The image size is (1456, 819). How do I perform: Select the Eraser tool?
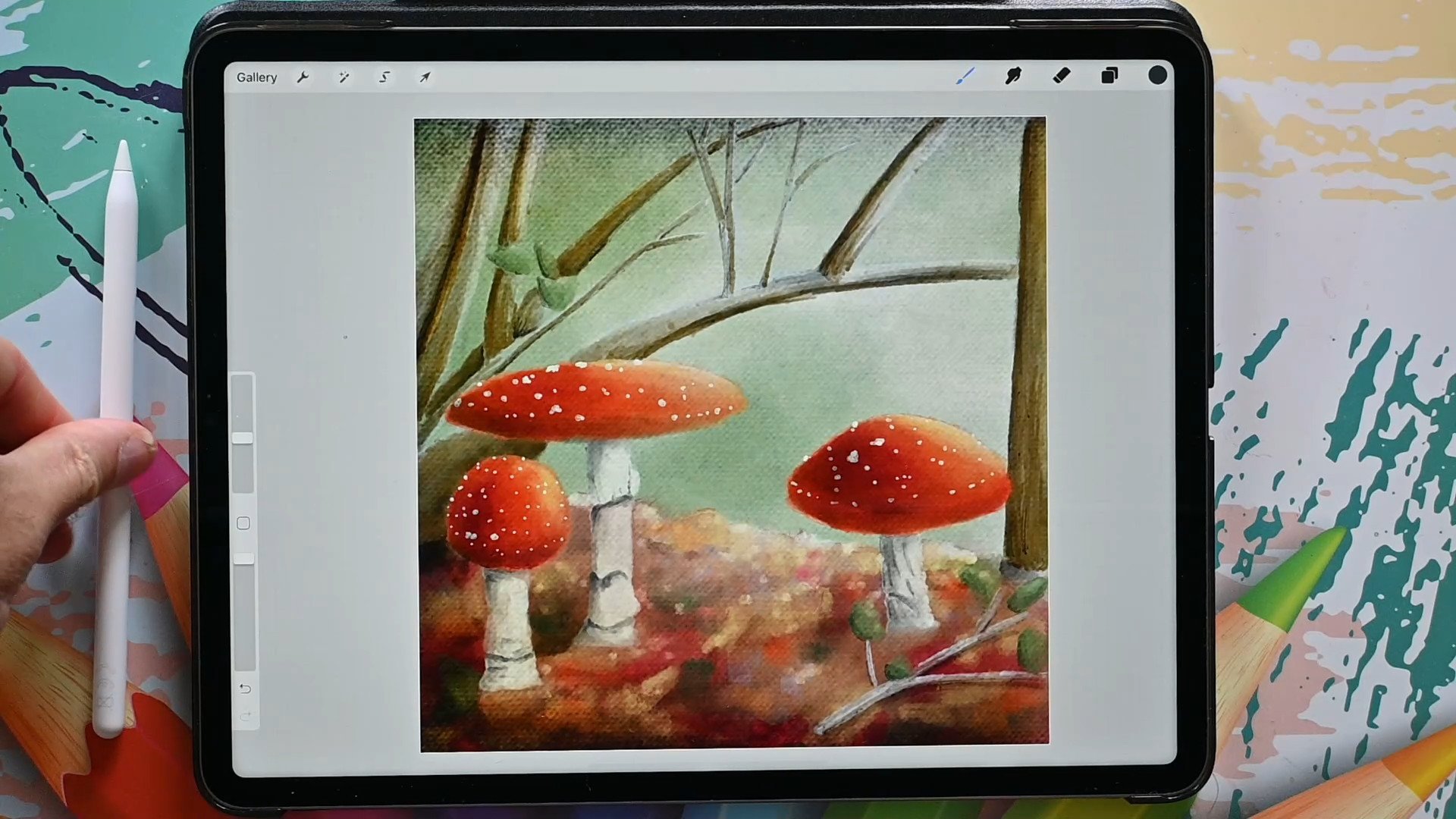coord(1062,75)
